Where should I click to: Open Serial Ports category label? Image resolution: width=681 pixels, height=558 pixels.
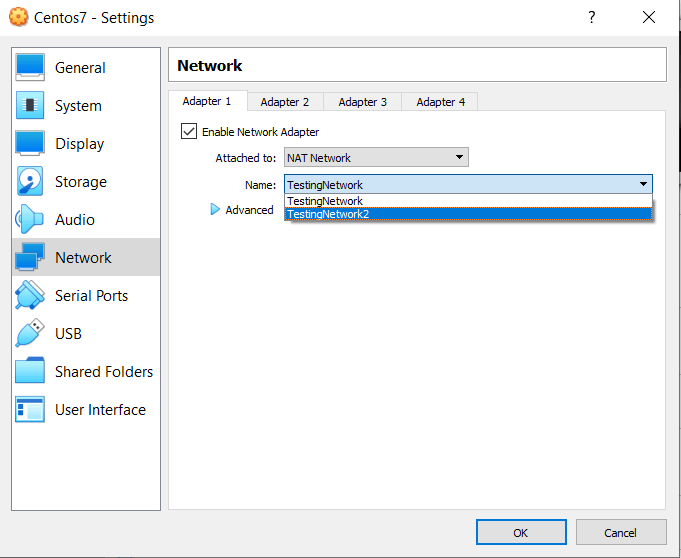[x=92, y=296]
